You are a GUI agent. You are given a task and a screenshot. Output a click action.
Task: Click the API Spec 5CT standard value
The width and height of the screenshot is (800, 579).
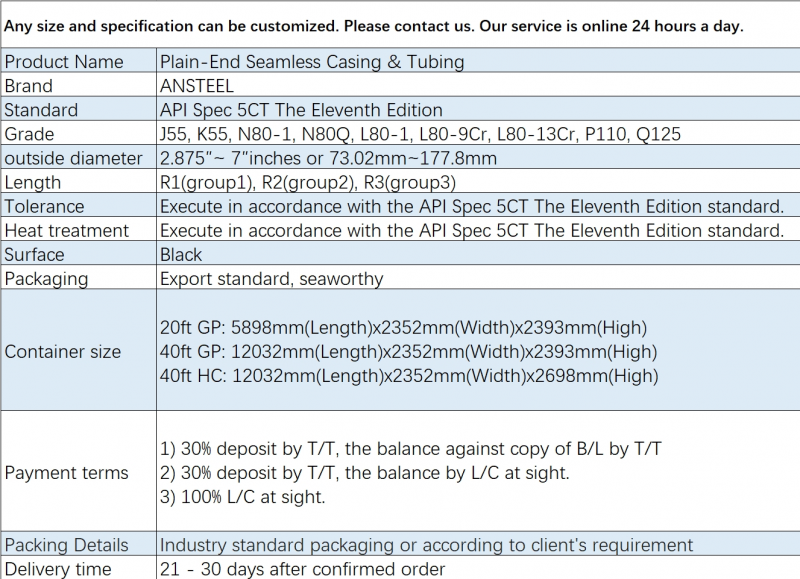301,110
